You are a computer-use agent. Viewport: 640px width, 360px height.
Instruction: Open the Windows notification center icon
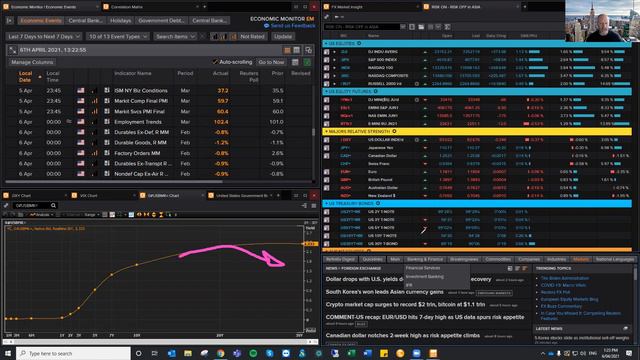(629, 353)
